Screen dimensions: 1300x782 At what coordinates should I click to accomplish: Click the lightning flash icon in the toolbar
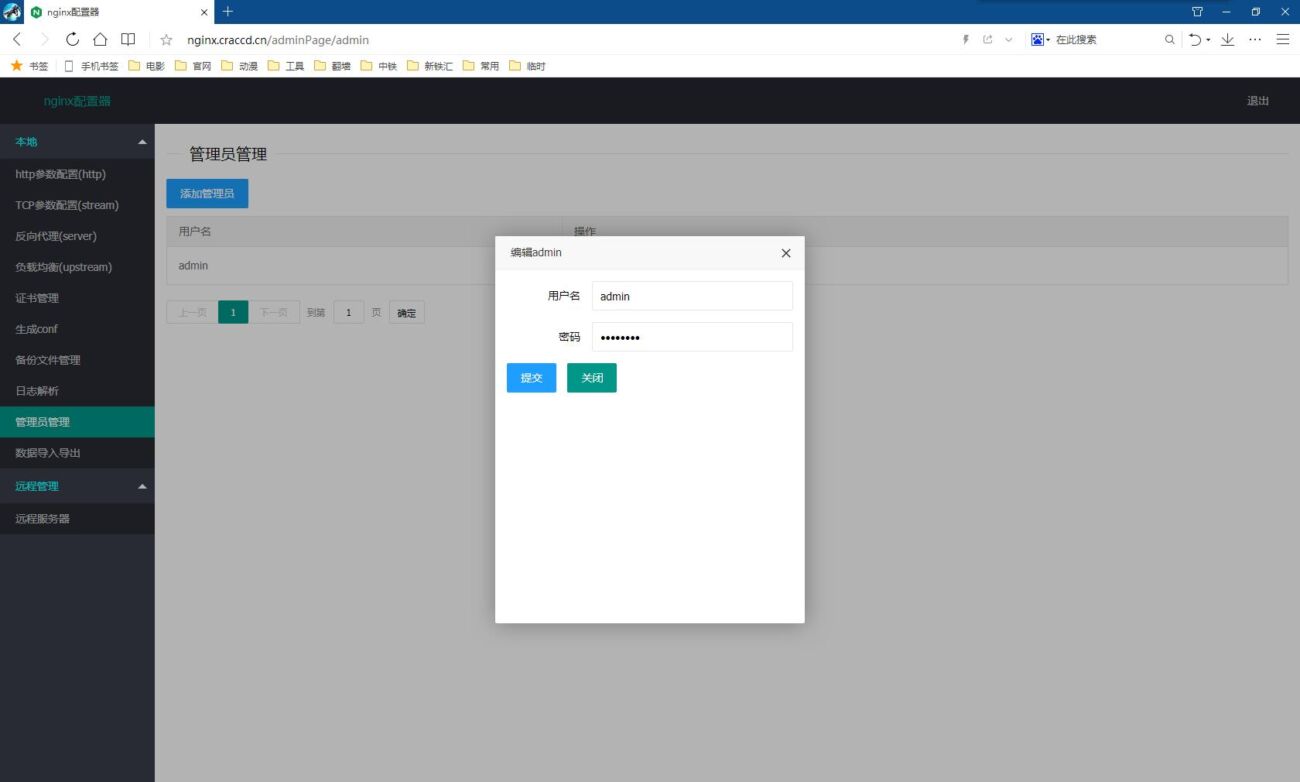[x=964, y=39]
